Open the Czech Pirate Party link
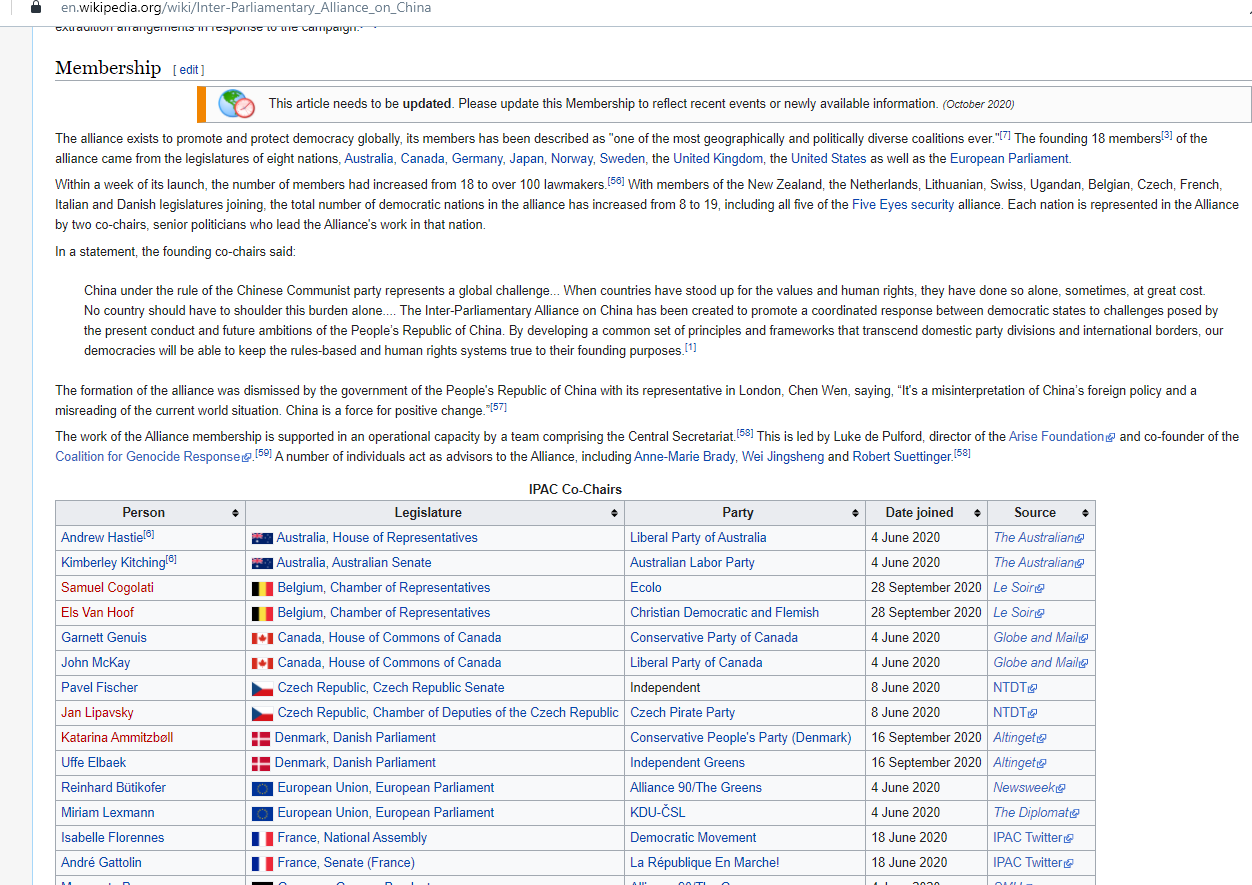The image size is (1252, 885). 682,713
